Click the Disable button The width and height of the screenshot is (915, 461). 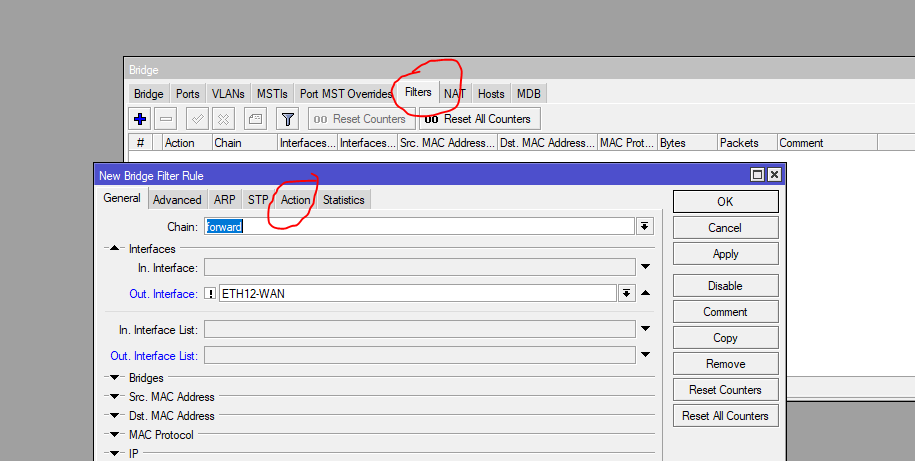point(725,286)
